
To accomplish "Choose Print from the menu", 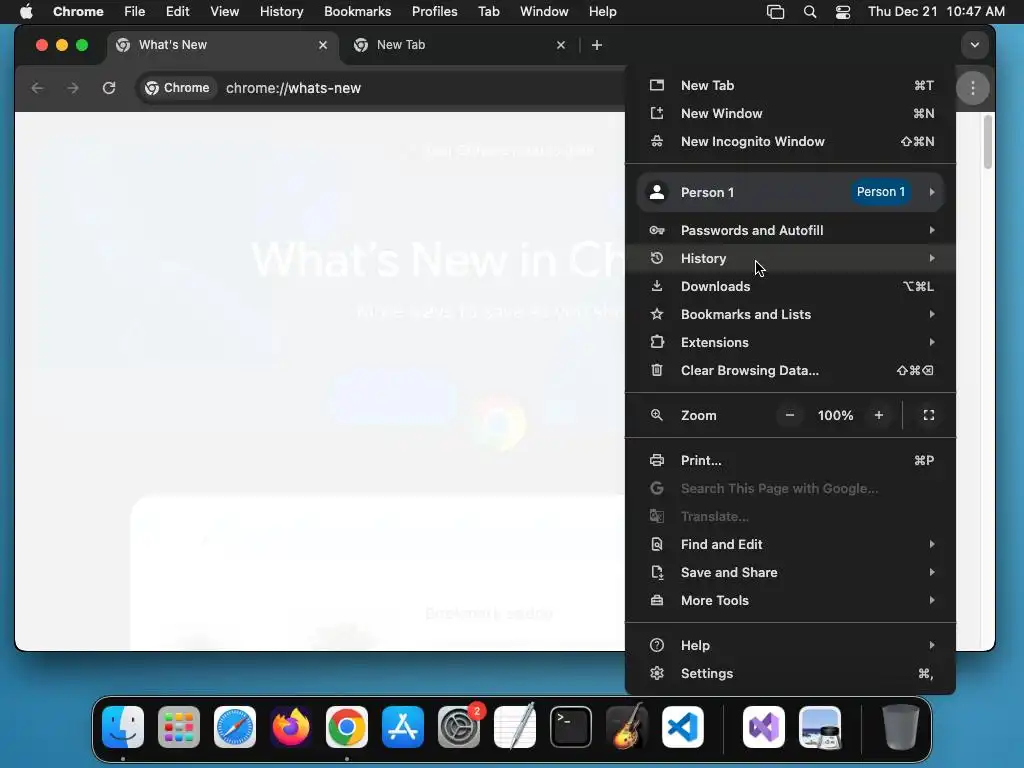I will pos(790,461).
